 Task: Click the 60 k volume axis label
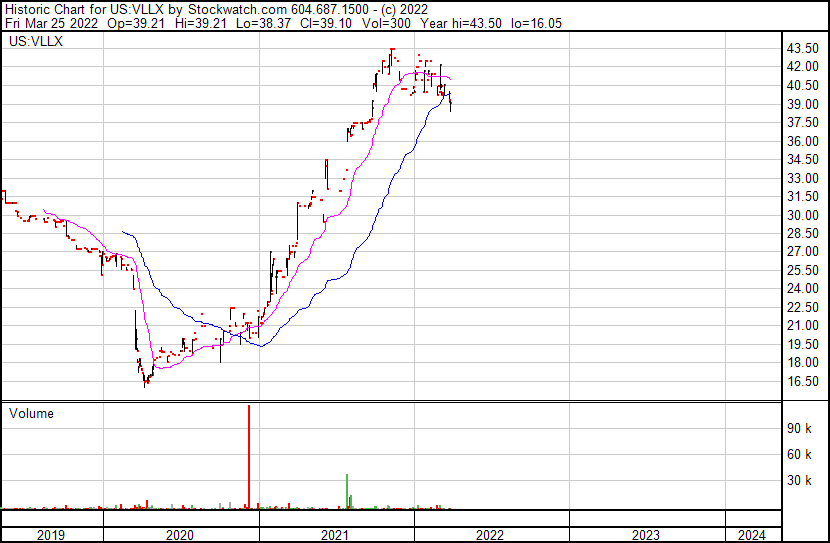click(x=800, y=454)
